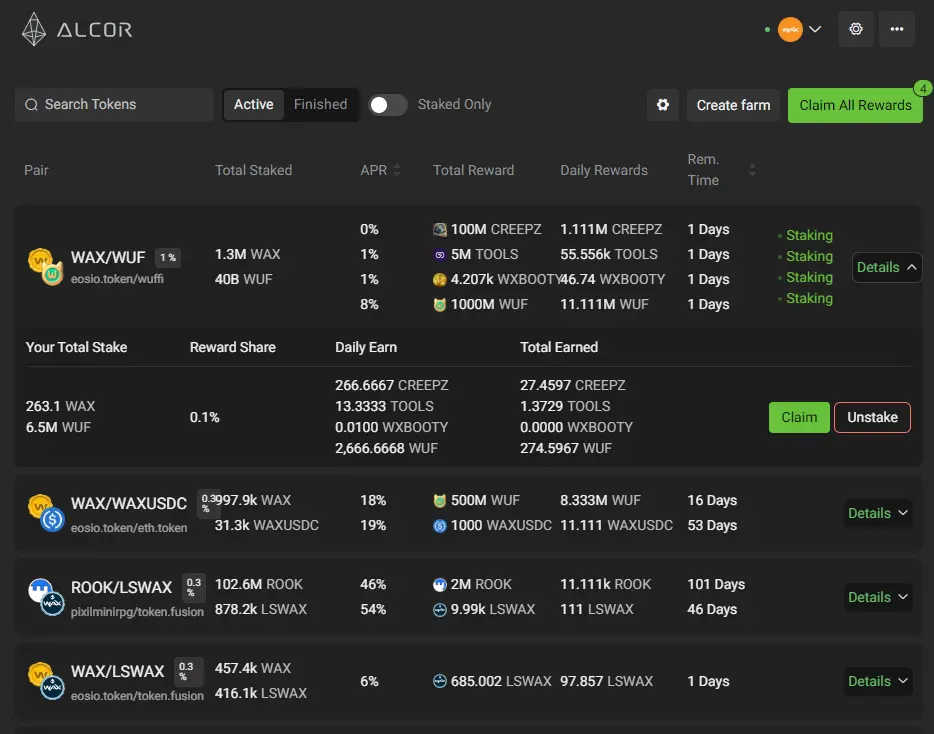Click the Pair column header

point(36,170)
